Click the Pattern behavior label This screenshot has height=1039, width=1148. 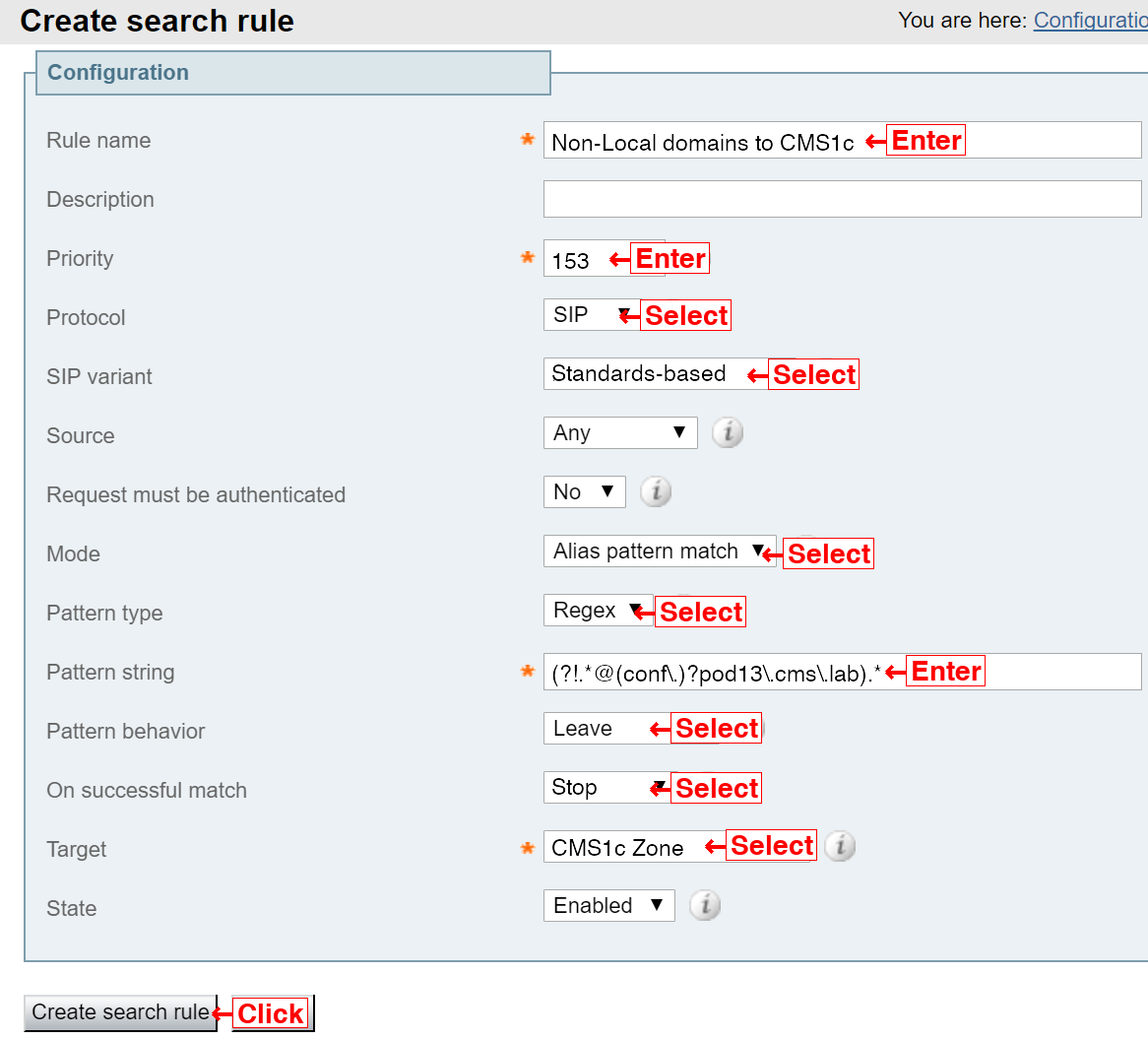[126, 732]
